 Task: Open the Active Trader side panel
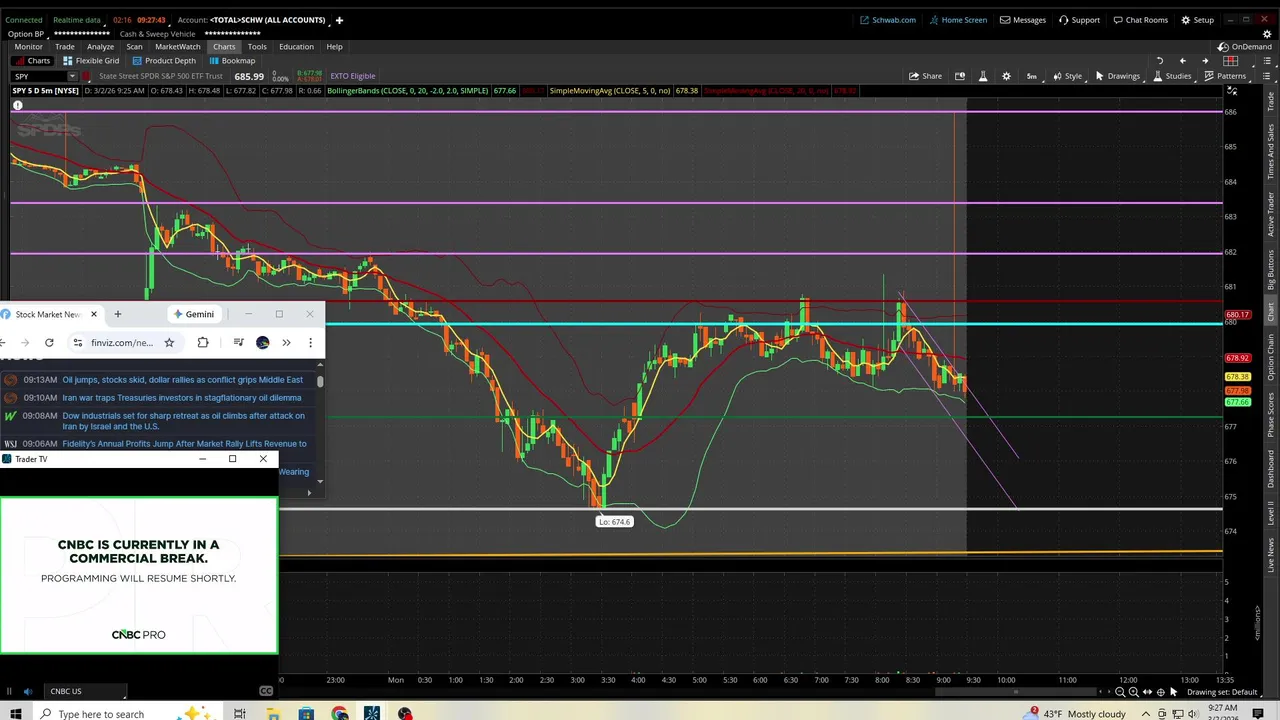(x=1271, y=213)
